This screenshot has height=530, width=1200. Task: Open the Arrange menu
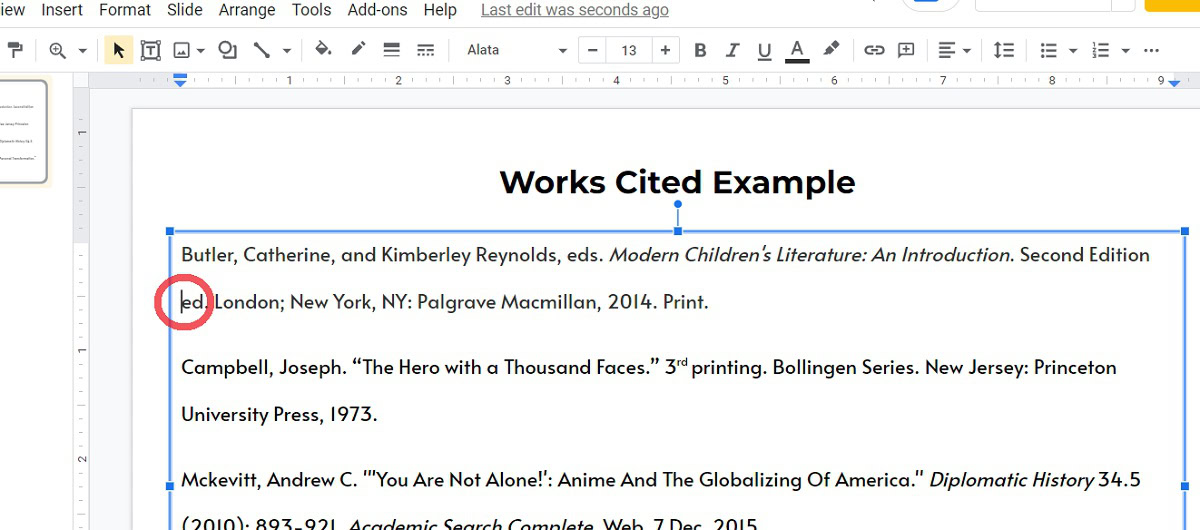pyautogui.click(x=247, y=10)
